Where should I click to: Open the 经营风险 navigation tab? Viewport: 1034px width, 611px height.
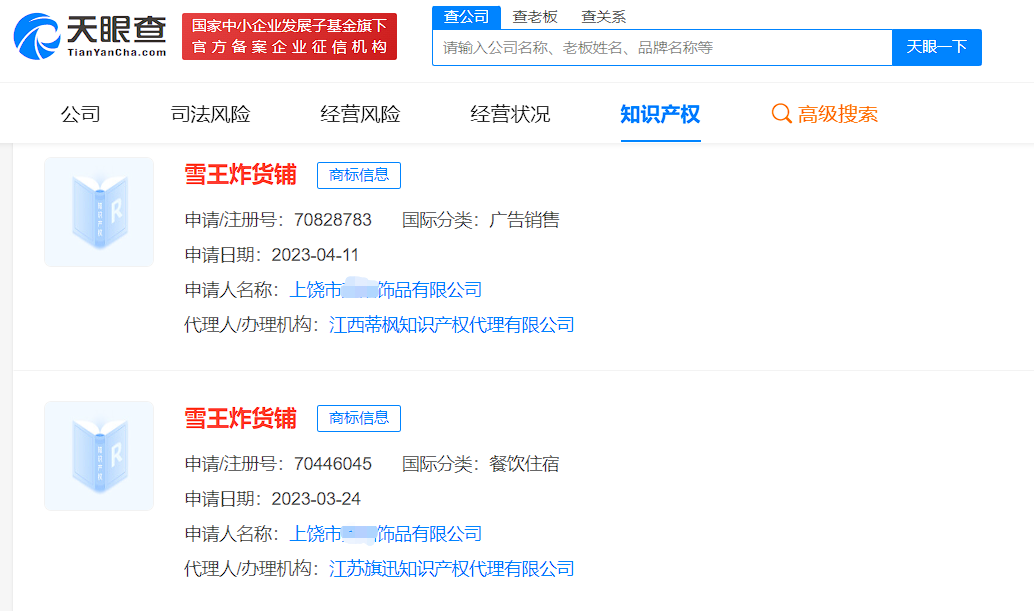[x=360, y=114]
